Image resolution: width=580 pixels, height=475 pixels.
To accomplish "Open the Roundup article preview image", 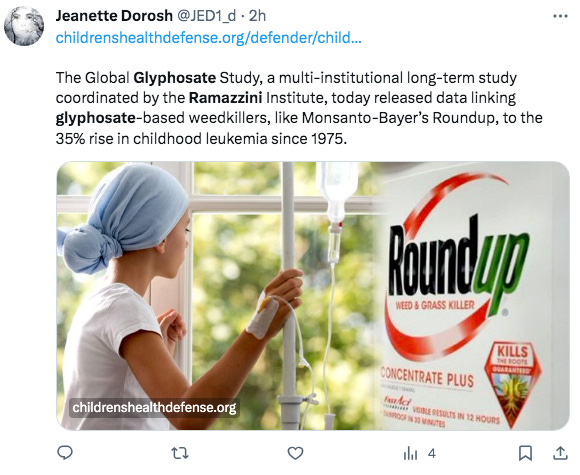I will click(x=313, y=296).
